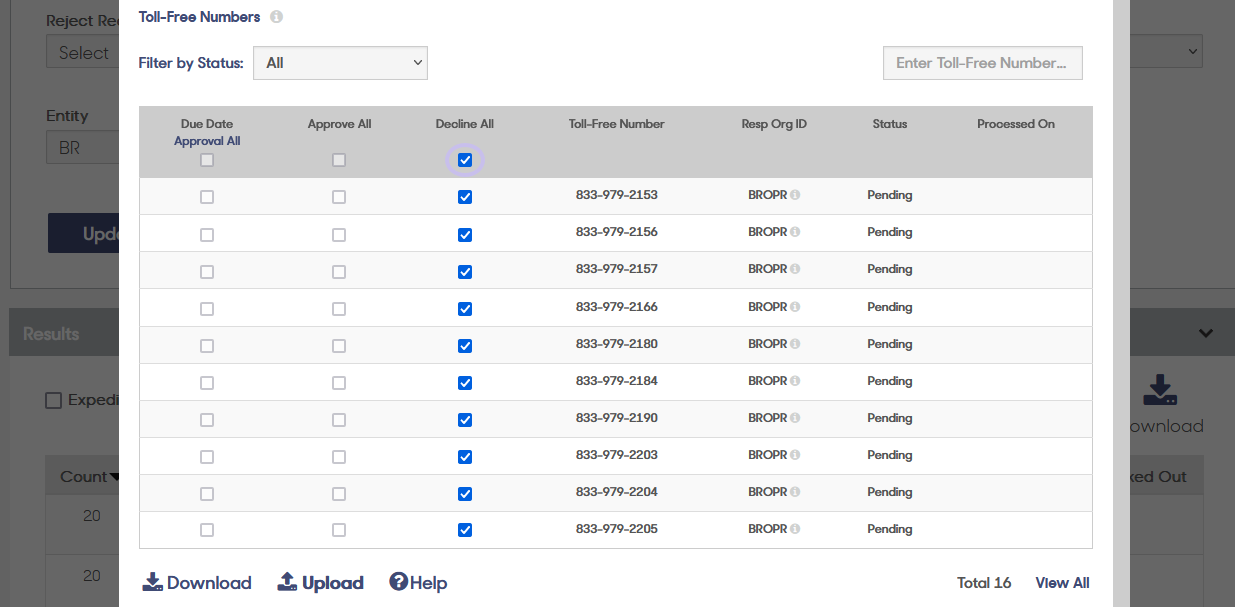Check the Approve All header checkbox
Viewport: 1235px width, 607px height.
click(x=339, y=159)
